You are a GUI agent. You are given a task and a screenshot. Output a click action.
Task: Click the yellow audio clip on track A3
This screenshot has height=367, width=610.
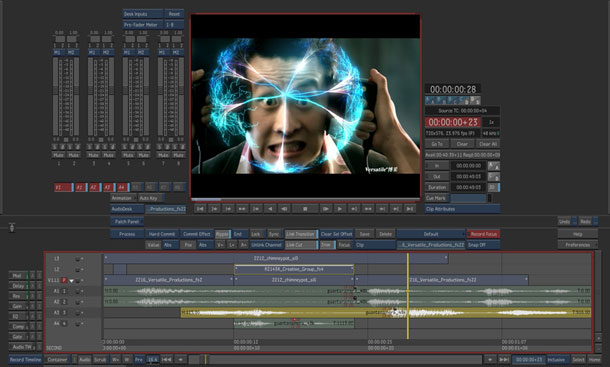(386, 313)
